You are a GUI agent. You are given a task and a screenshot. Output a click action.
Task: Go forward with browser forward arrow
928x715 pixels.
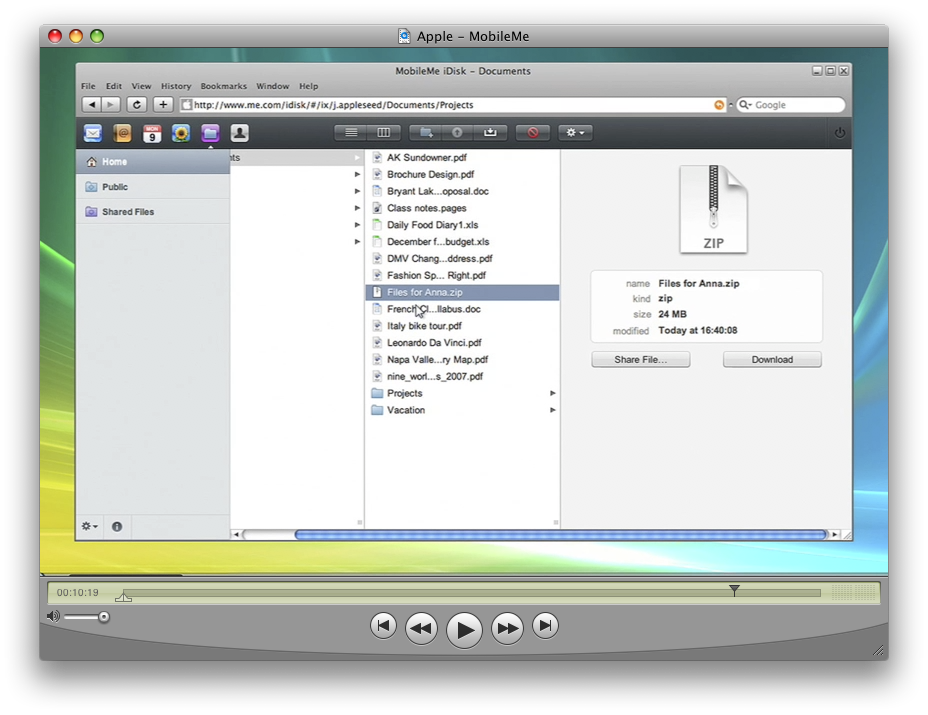tap(111, 105)
